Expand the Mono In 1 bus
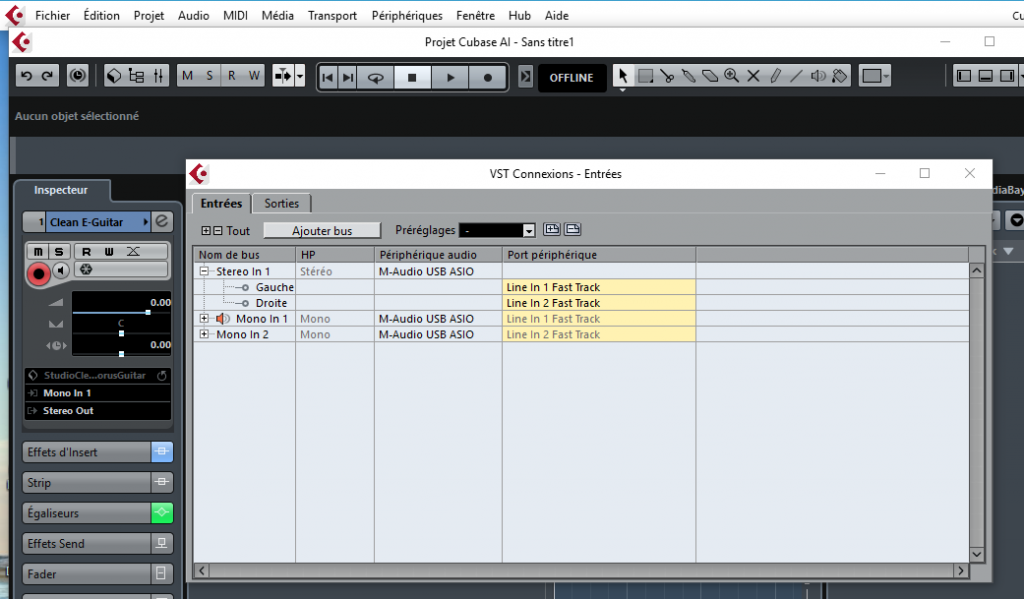 204,318
